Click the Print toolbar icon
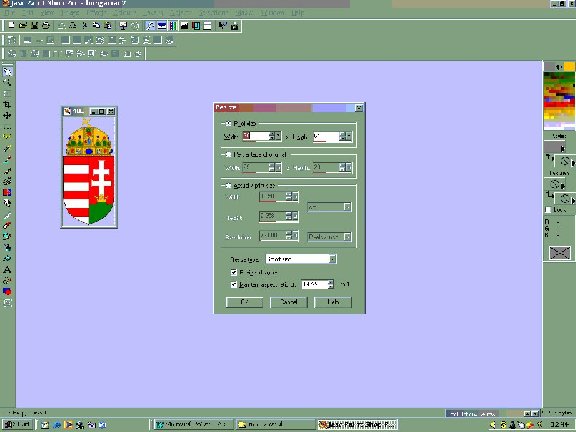 point(46,25)
